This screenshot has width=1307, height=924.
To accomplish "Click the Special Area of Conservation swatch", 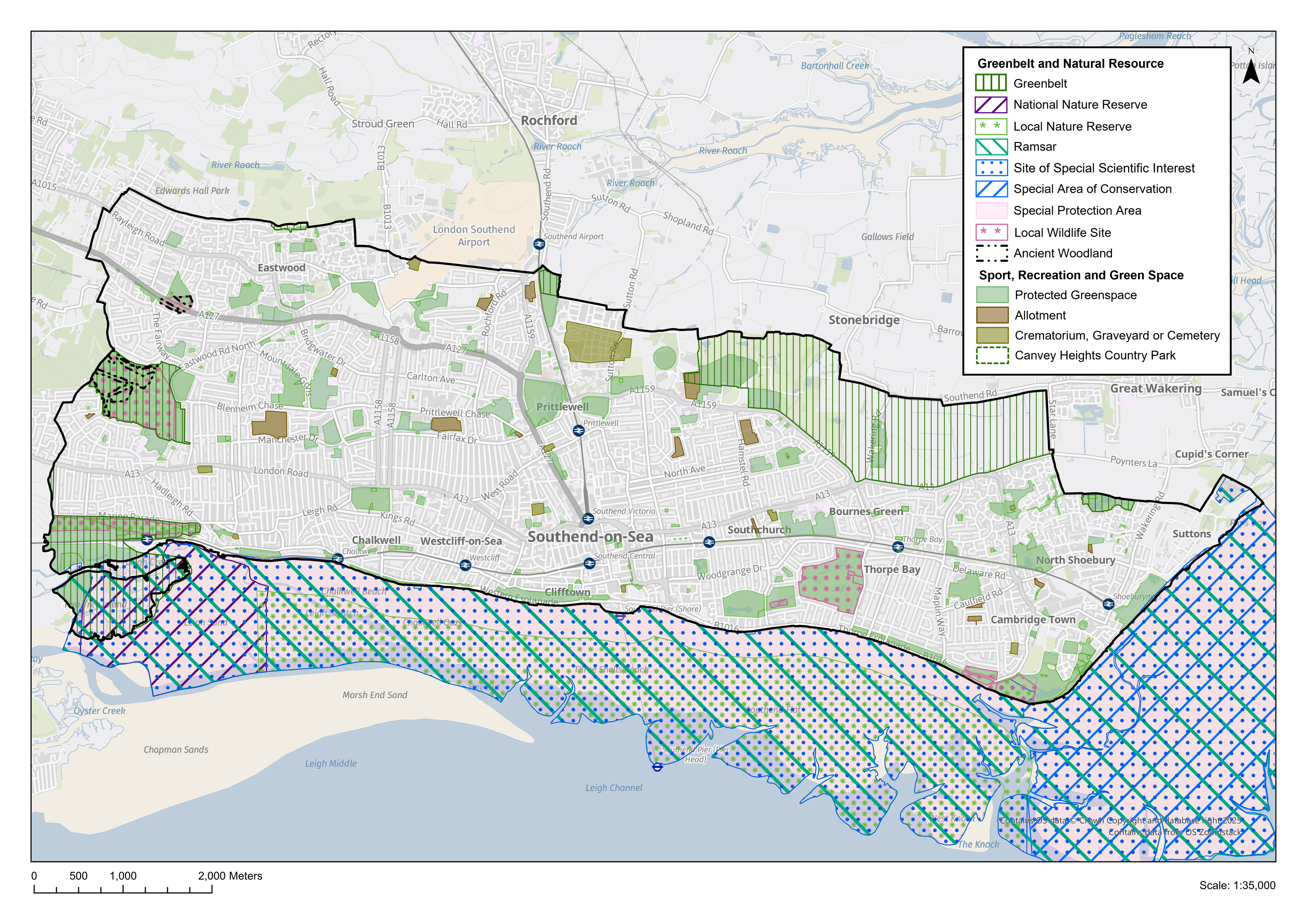I will click(991, 189).
